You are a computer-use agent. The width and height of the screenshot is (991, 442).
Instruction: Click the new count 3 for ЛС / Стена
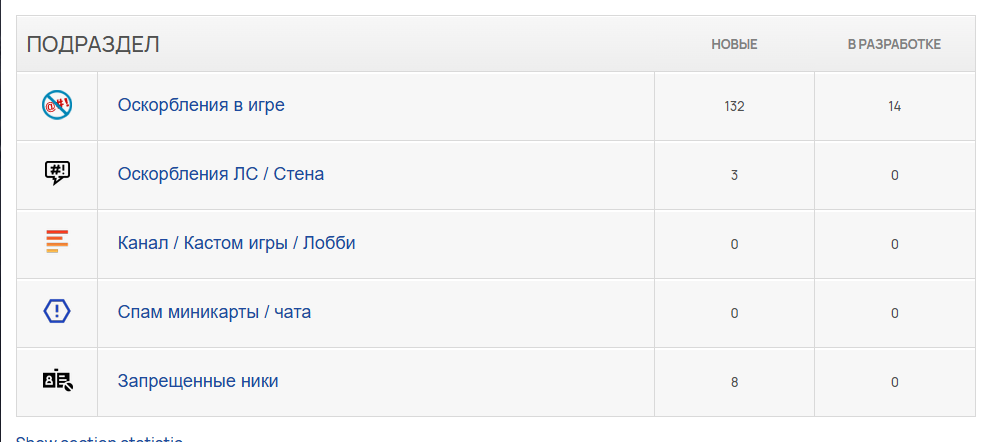pos(734,175)
